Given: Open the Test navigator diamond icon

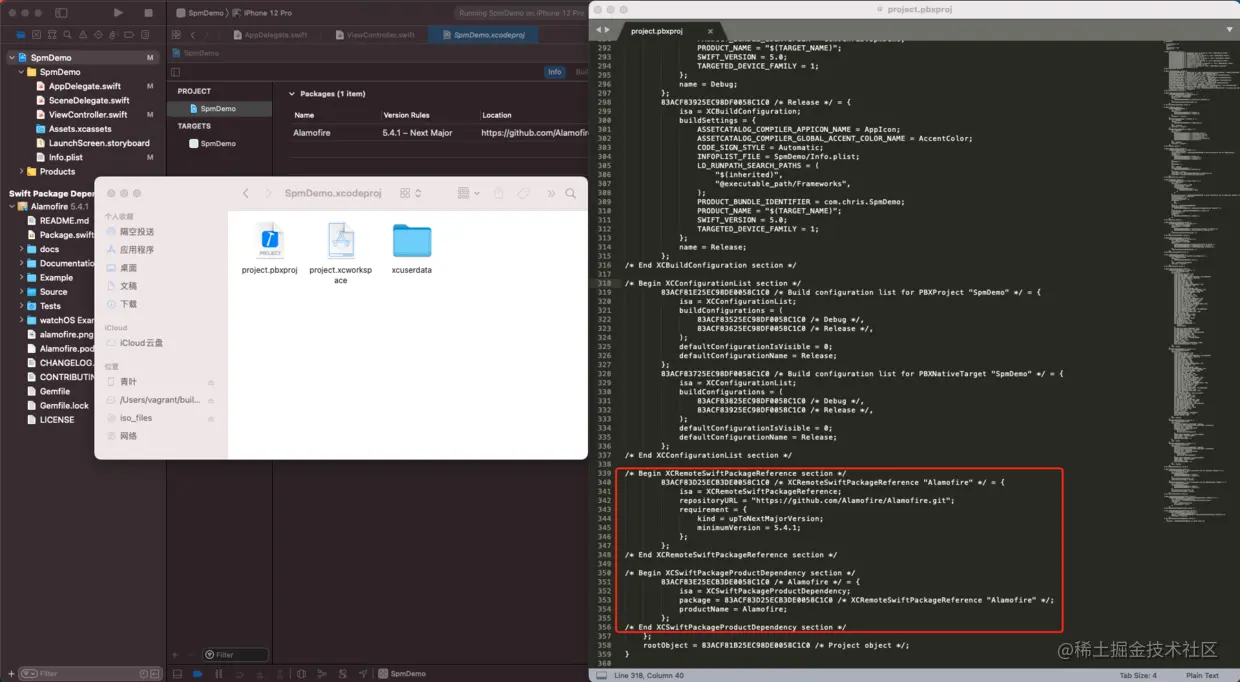Looking at the screenshot, I should pyautogui.click(x=97, y=33).
